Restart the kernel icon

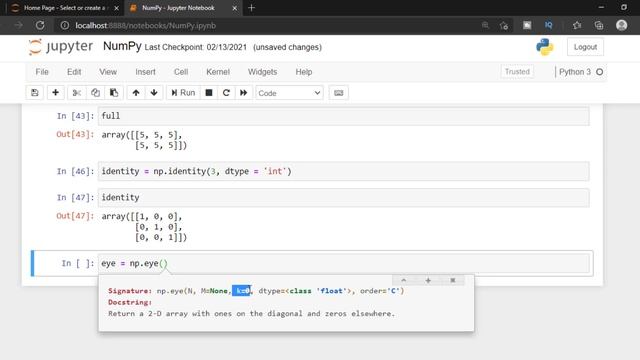point(226,93)
